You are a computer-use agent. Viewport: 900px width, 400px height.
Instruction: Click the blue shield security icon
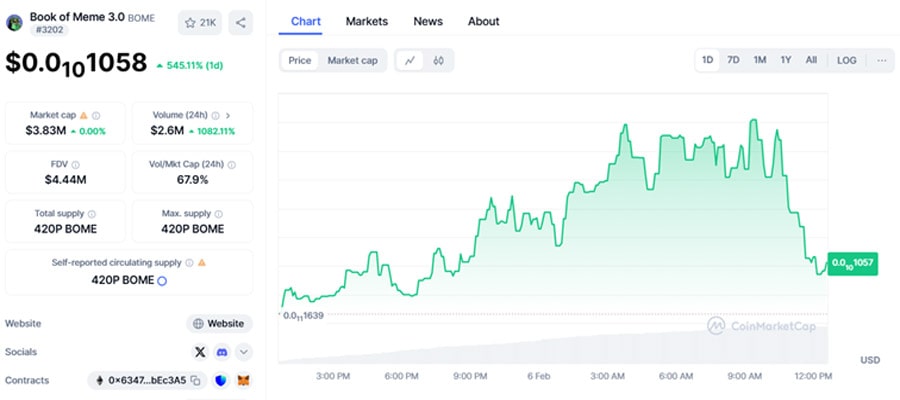coord(220,381)
